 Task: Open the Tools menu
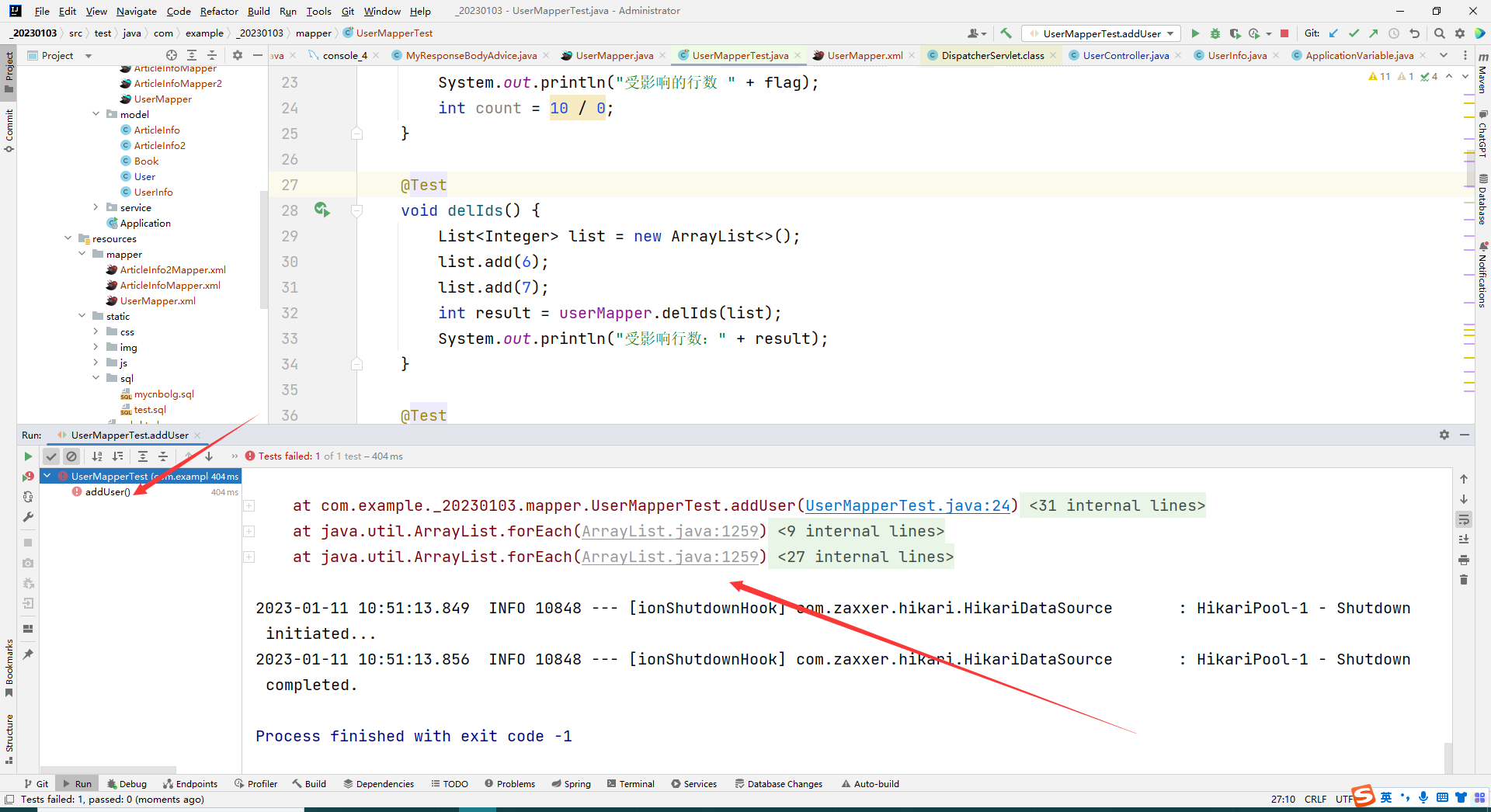(318, 11)
